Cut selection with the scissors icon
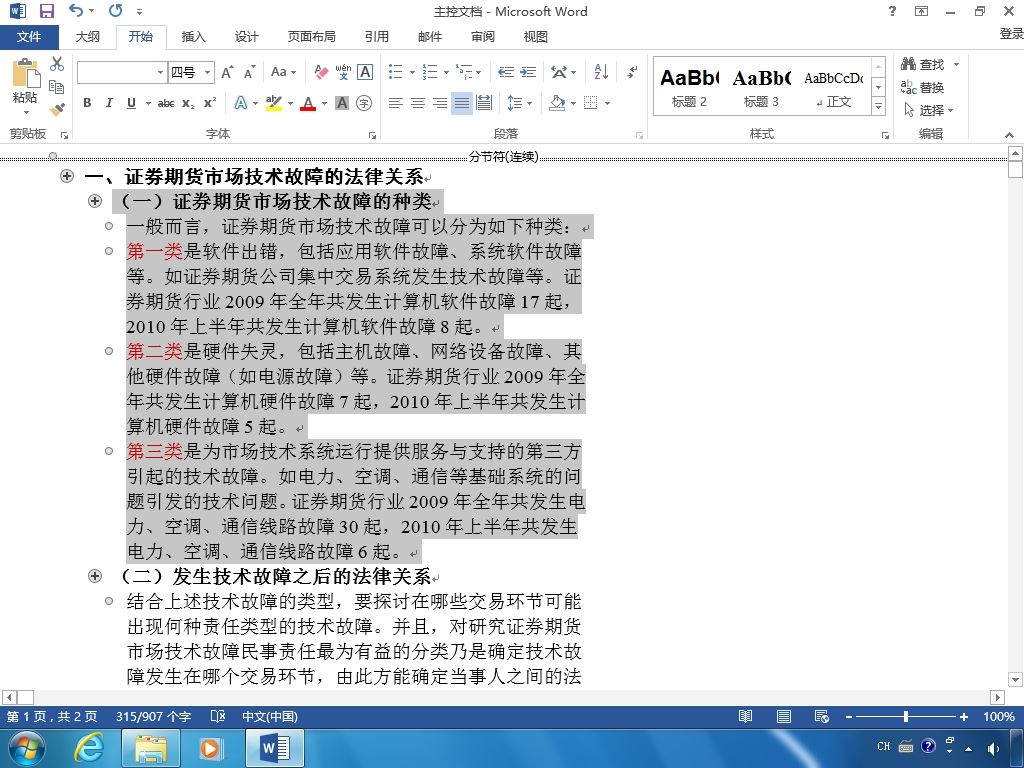Screen dimensions: 1024x768 pos(57,64)
